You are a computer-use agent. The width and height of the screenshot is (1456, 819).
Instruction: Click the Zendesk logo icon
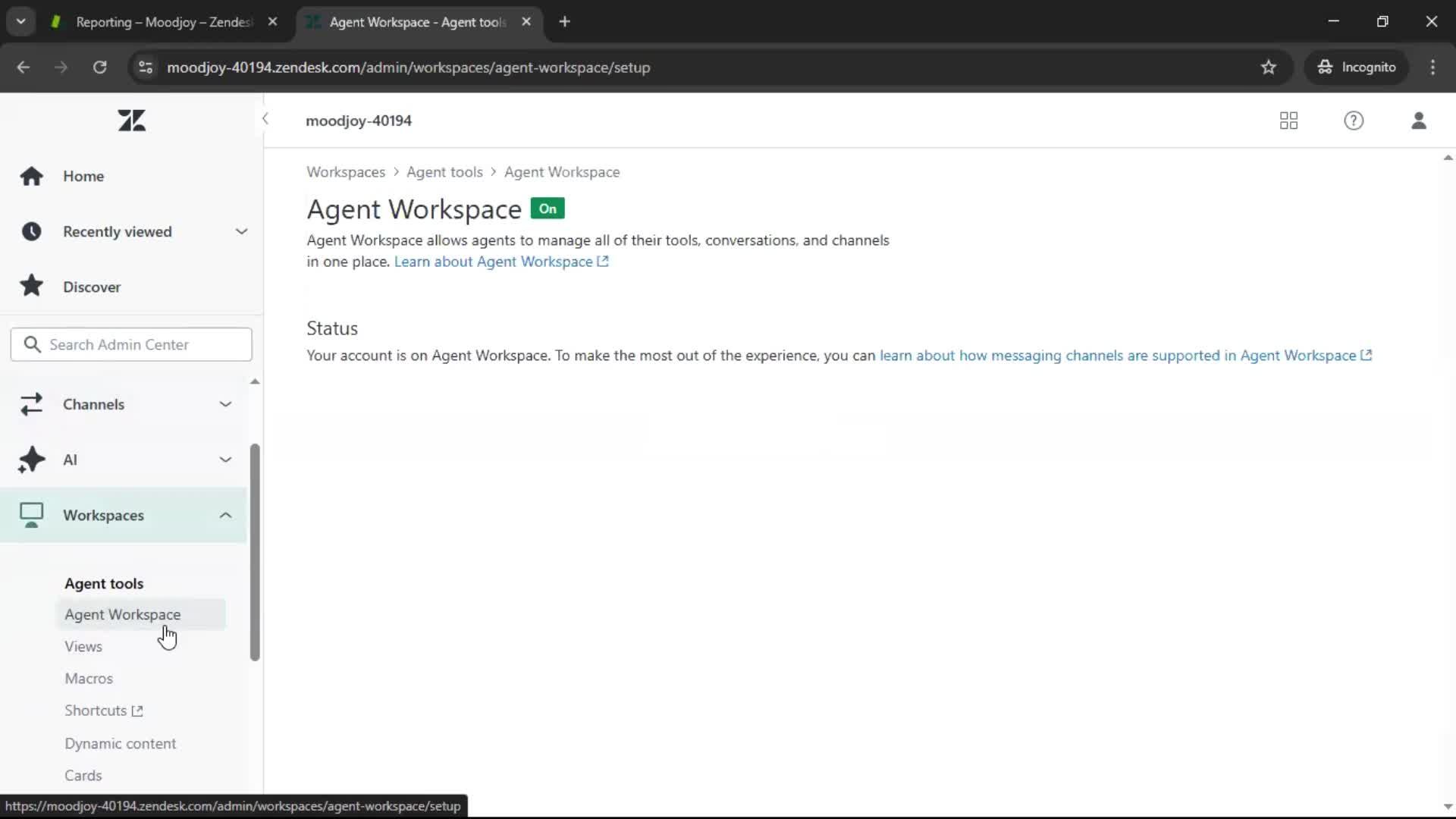(x=132, y=121)
